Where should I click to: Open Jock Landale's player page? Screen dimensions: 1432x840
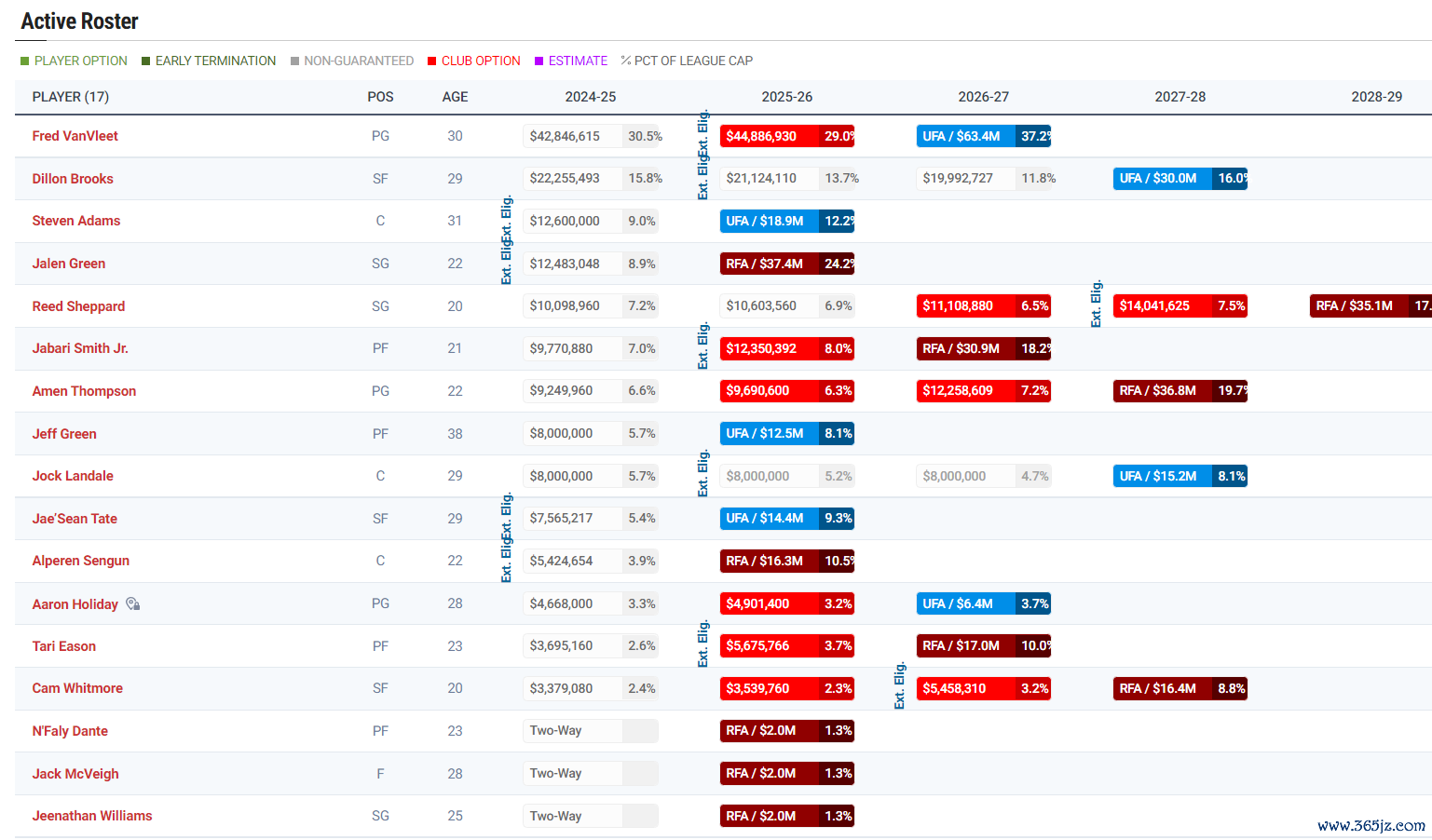73,476
